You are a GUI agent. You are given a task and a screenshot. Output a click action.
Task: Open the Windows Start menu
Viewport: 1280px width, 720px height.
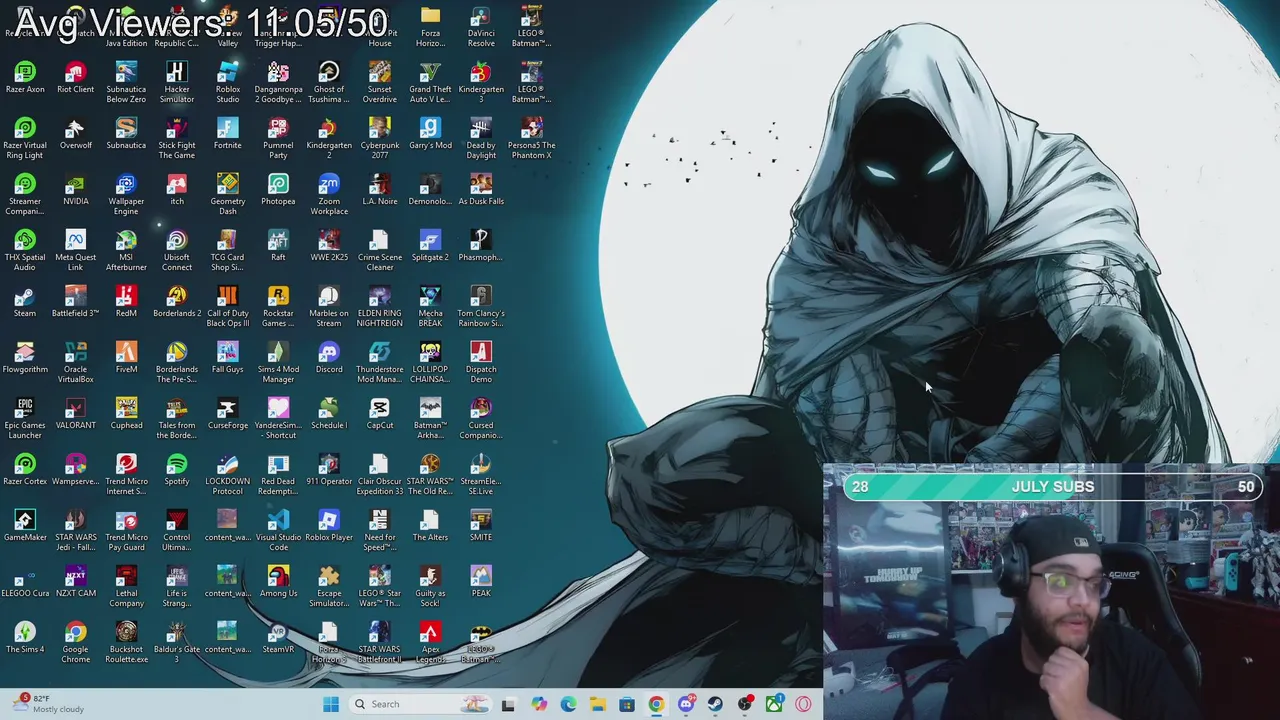331,704
